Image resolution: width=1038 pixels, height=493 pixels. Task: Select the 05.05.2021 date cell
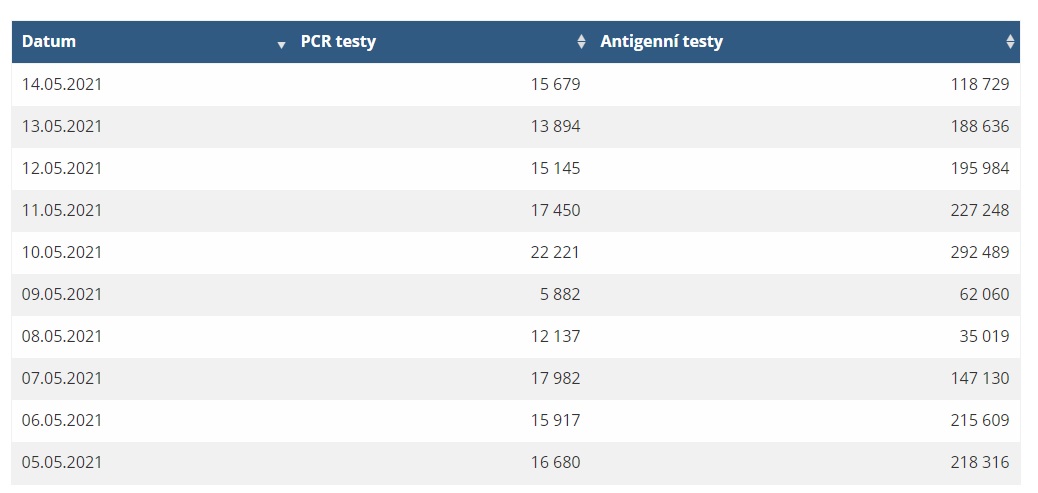coord(62,462)
